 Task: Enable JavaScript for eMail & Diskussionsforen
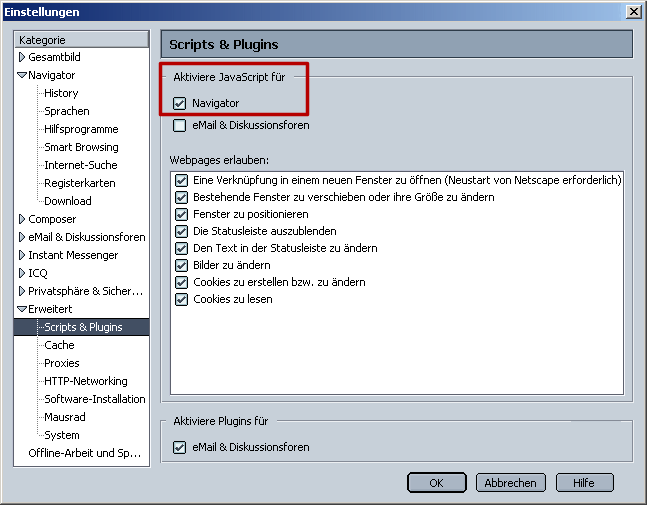(180, 126)
